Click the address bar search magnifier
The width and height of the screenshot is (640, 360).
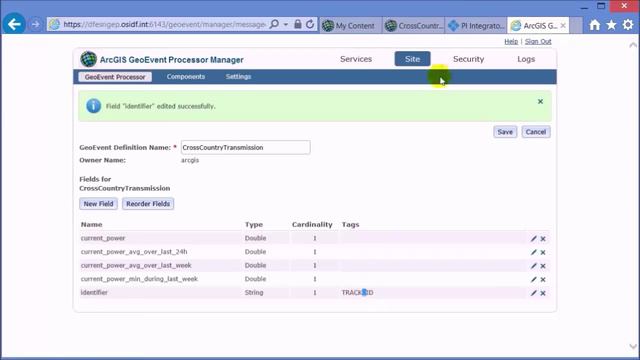274,24
